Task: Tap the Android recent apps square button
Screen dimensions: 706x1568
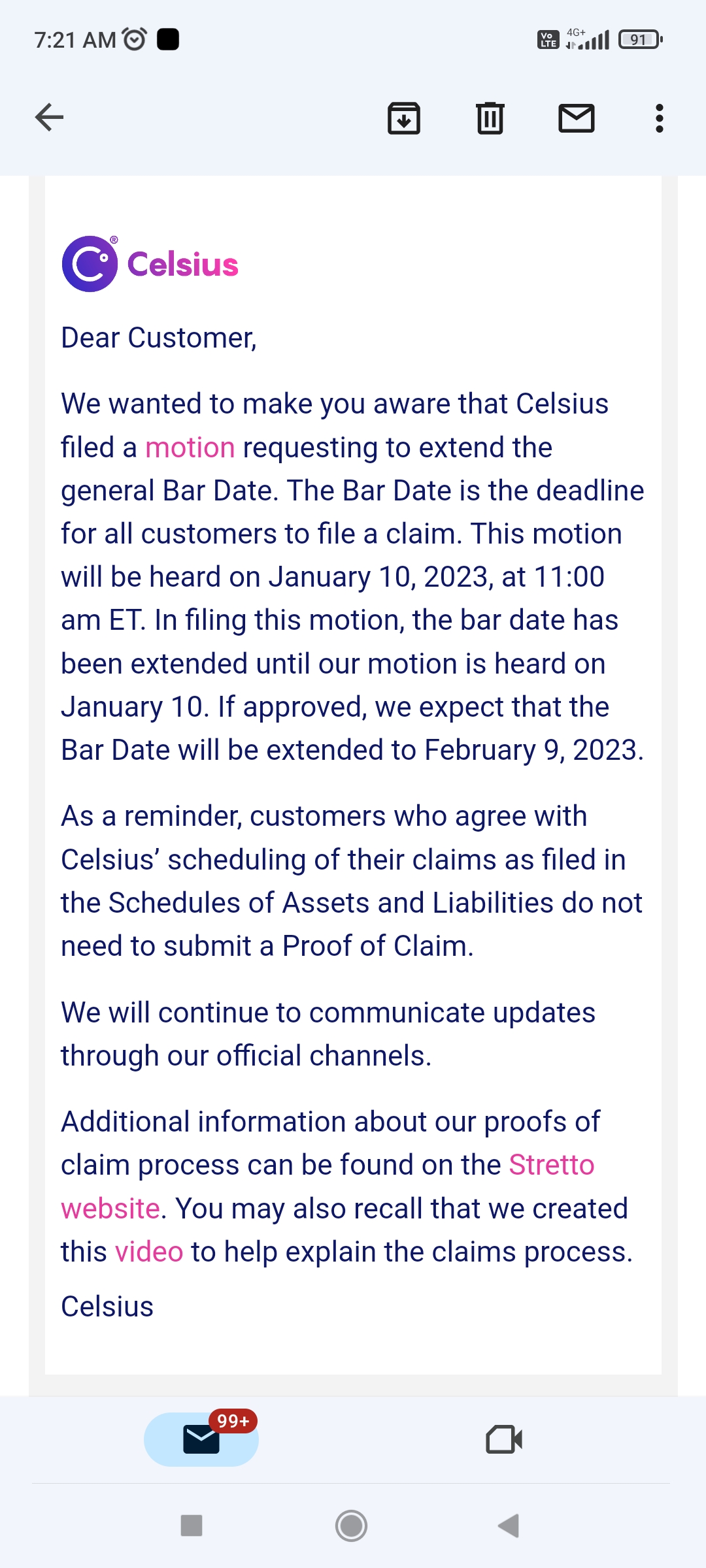Action: pyautogui.click(x=192, y=1526)
